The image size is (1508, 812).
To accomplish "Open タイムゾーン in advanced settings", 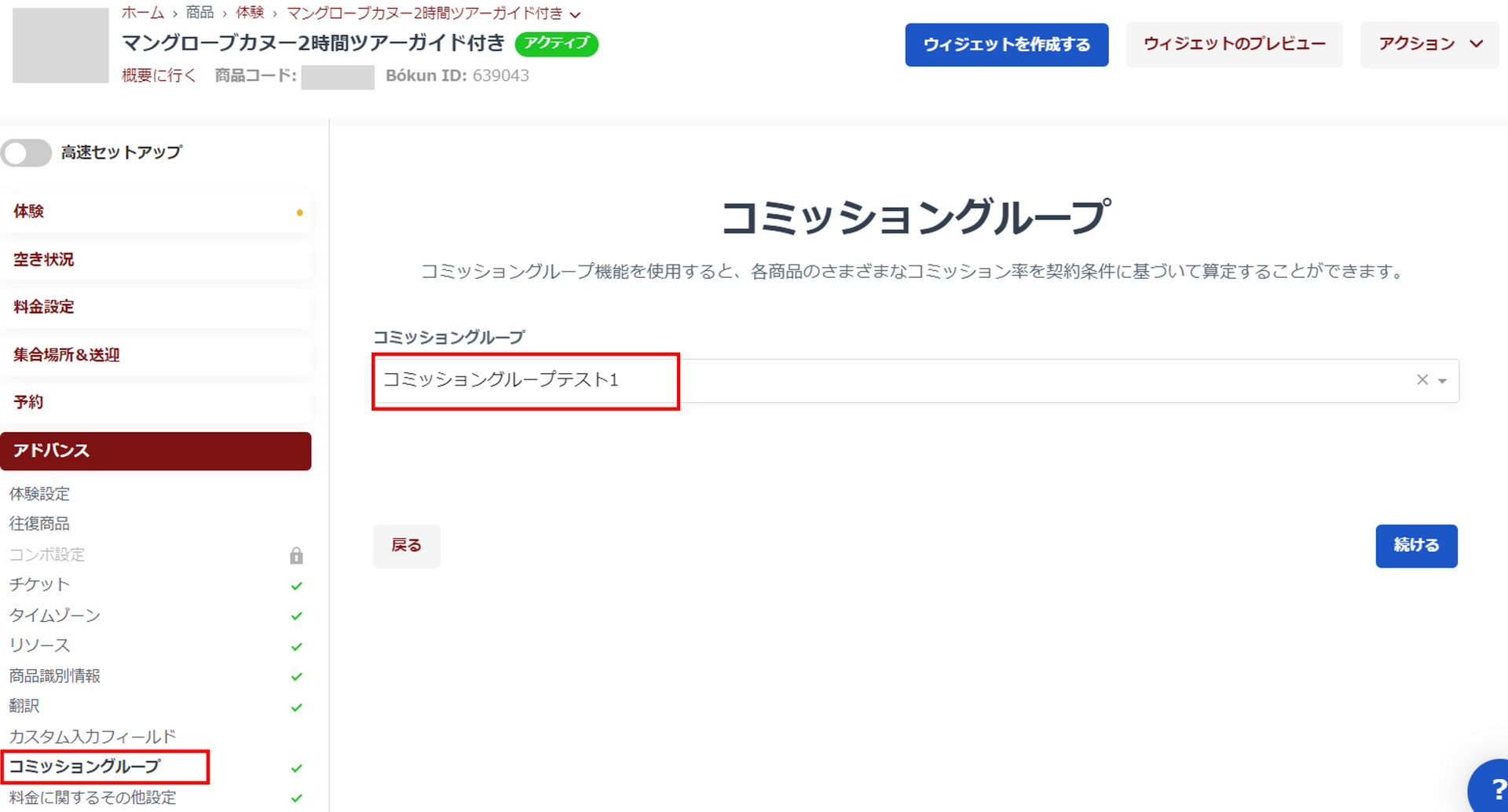I will click(x=55, y=616).
